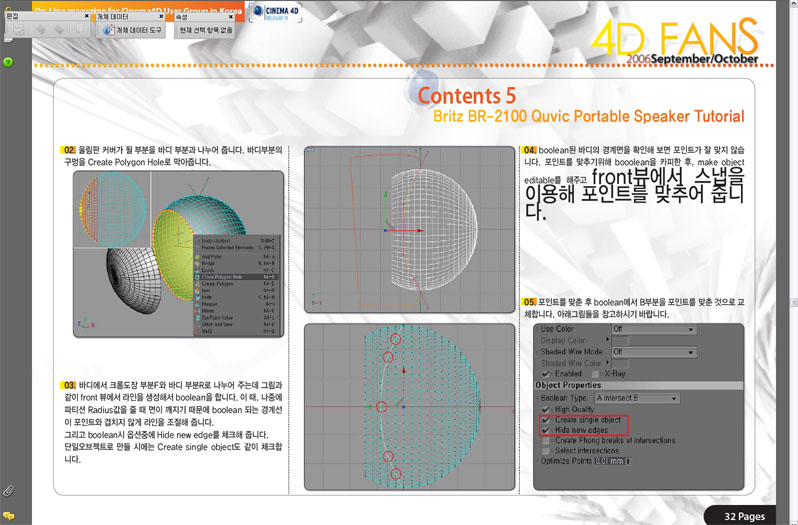Click the cyan point mesh sphere image

tap(410, 407)
